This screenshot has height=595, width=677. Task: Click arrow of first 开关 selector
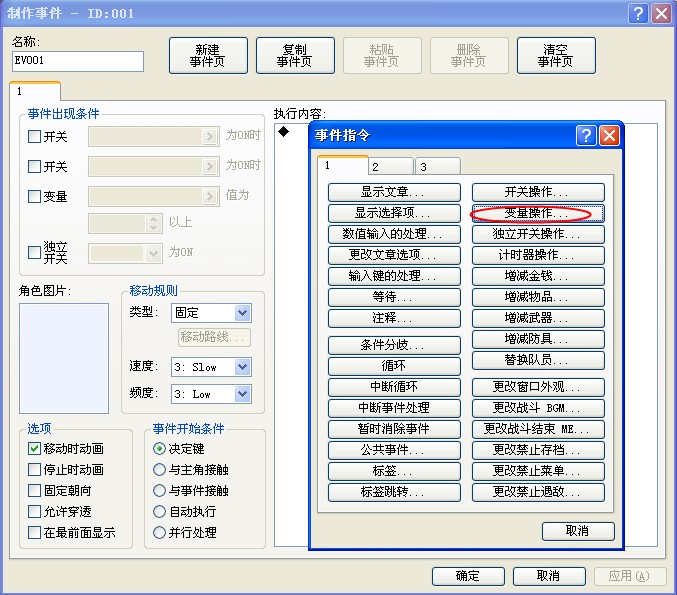pos(209,136)
